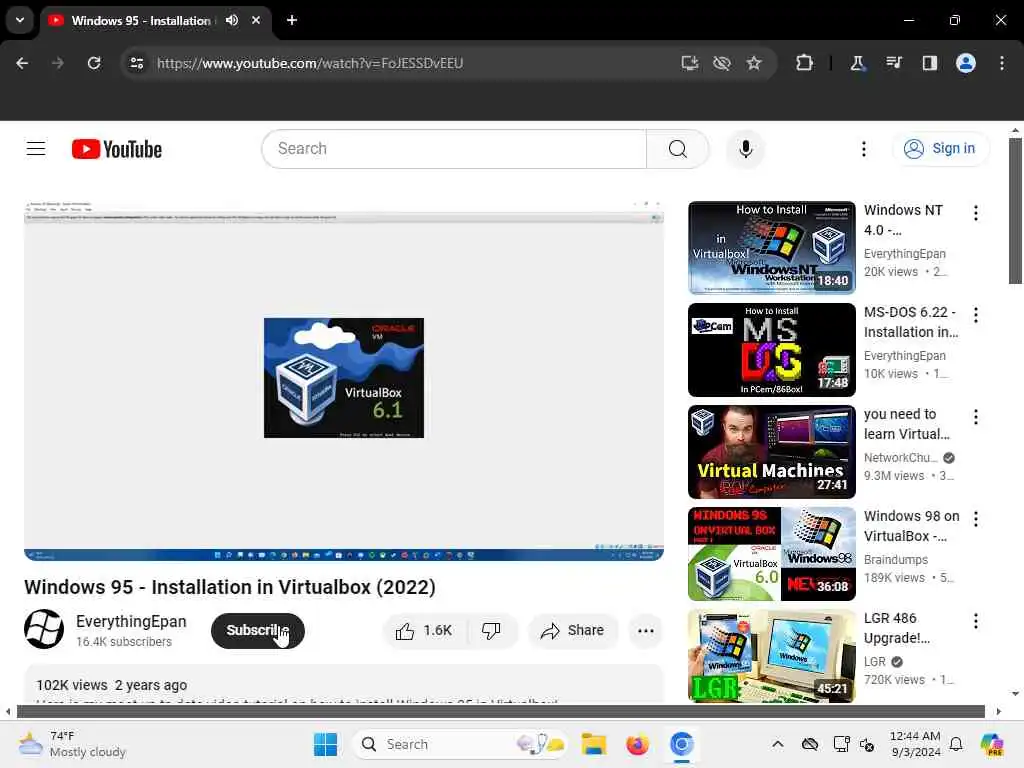Image resolution: width=1024 pixels, height=768 pixels.
Task: Show hidden system tray icons
Action: (x=777, y=744)
